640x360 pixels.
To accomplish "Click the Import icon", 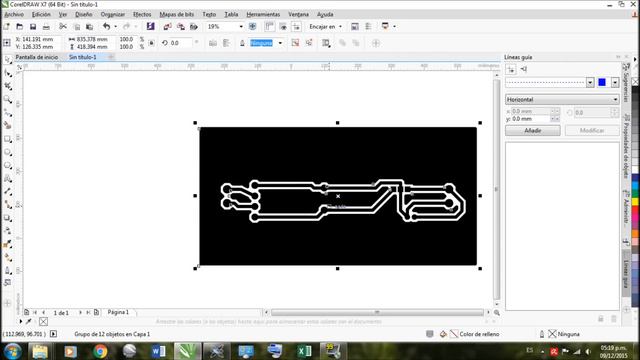I will (167, 27).
